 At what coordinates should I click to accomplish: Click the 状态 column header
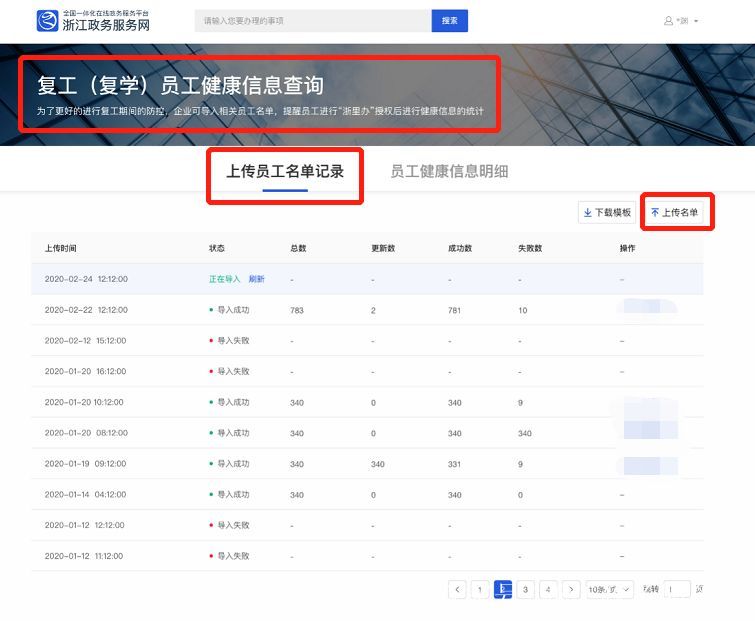coord(217,248)
